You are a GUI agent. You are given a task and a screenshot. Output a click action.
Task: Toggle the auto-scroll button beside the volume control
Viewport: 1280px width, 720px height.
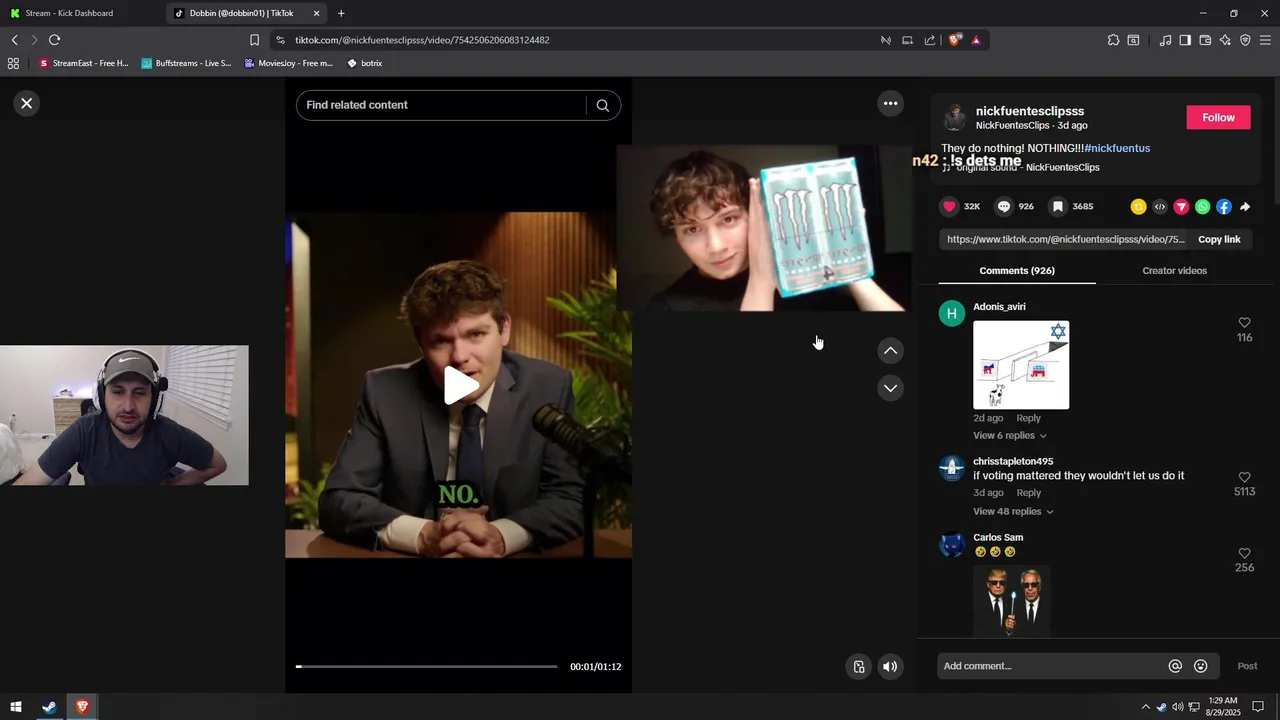point(858,666)
